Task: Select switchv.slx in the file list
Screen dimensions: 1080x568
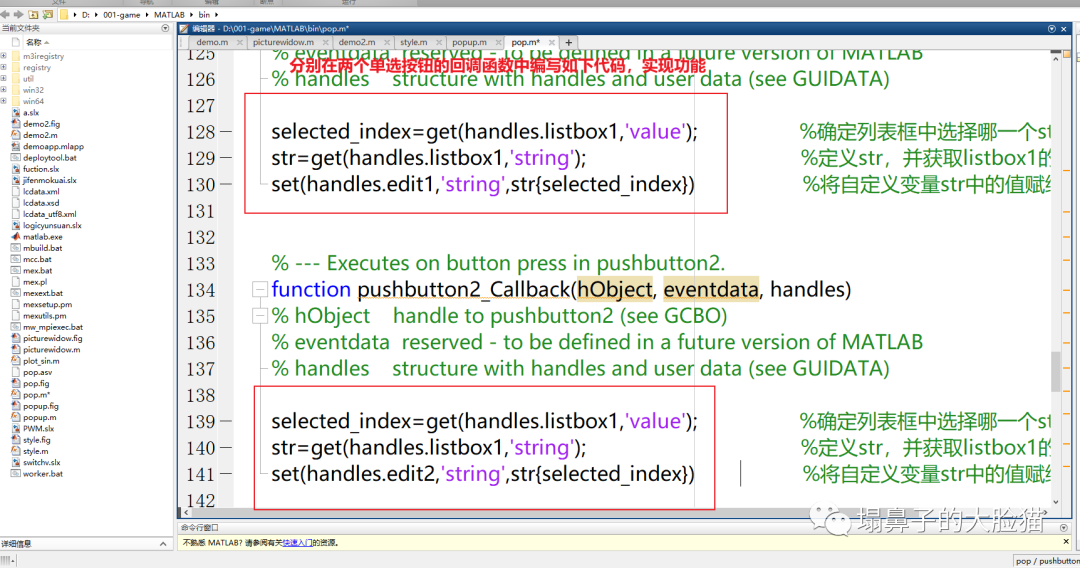Action: coord(41,463)
